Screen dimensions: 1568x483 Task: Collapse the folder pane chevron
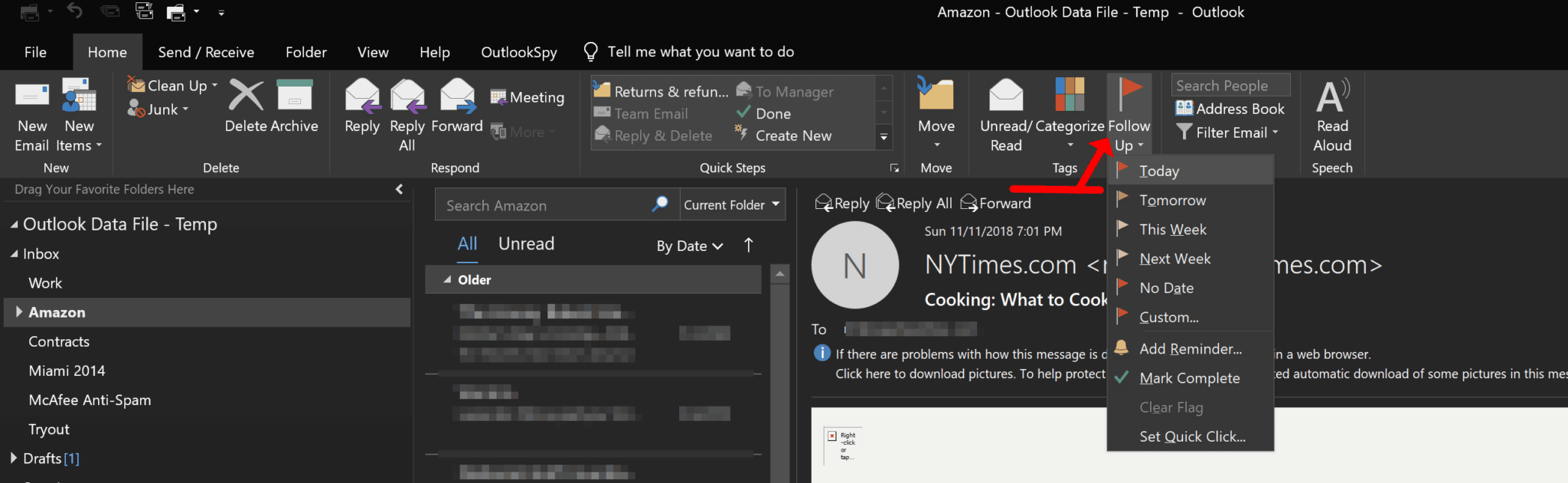pyautogui.click(x=399, y=189)
